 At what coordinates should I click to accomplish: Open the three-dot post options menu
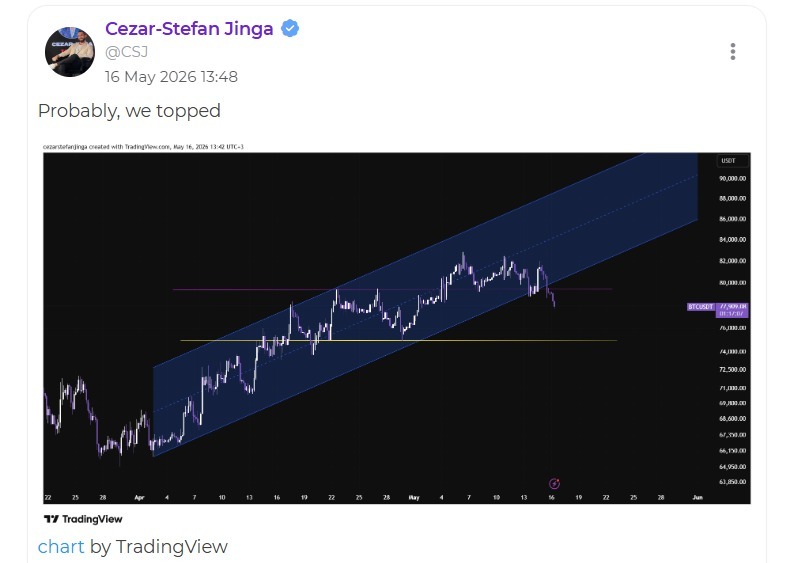[x=732, y=52]
